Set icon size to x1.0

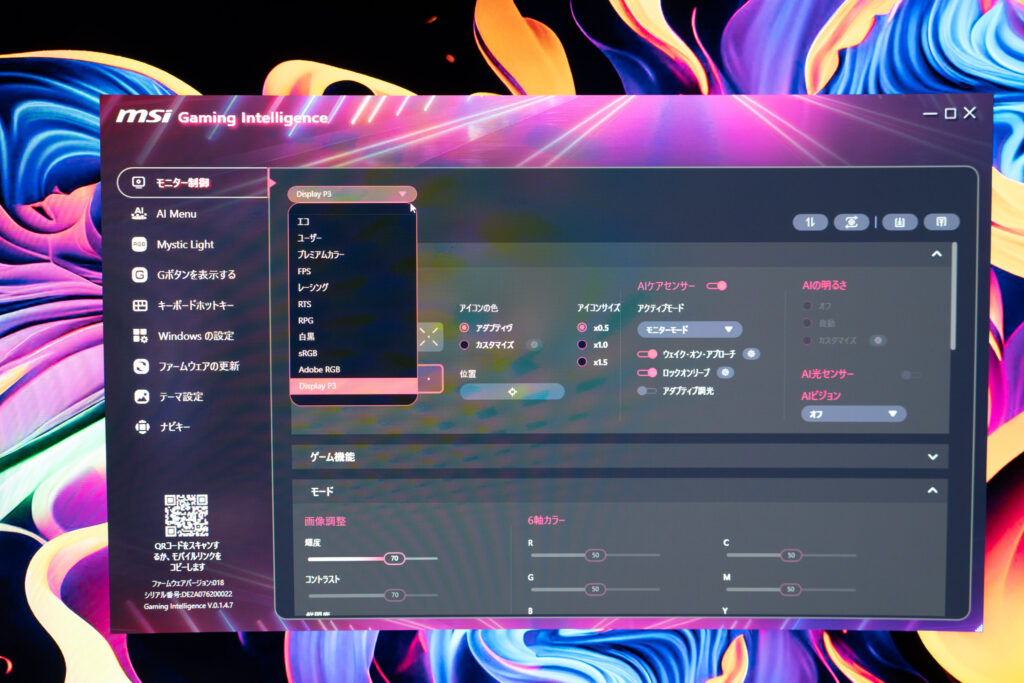pos(582,345)
